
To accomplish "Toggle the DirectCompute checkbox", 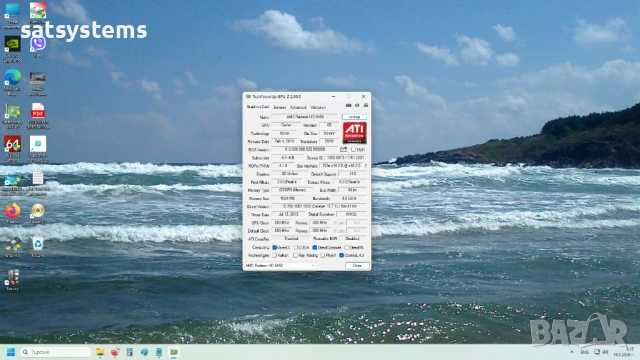I will pos(315,247).
